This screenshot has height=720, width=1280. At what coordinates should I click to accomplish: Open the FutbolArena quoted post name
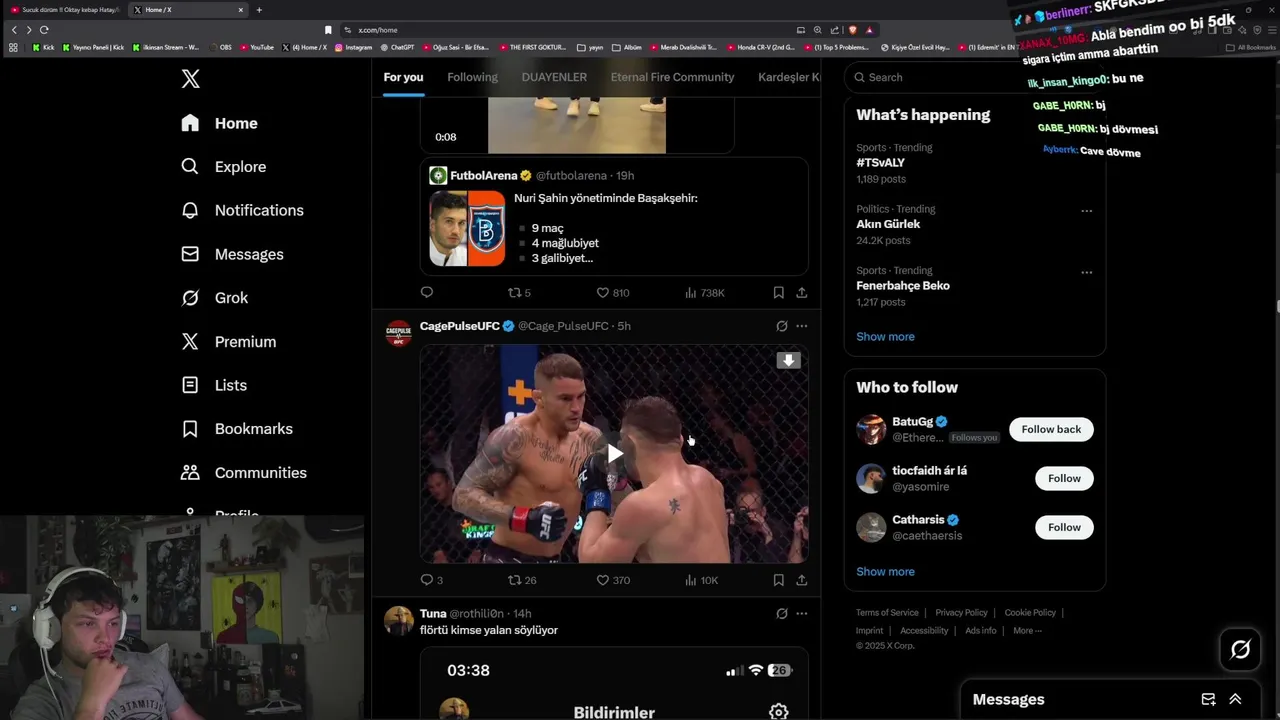coord(483,176)
